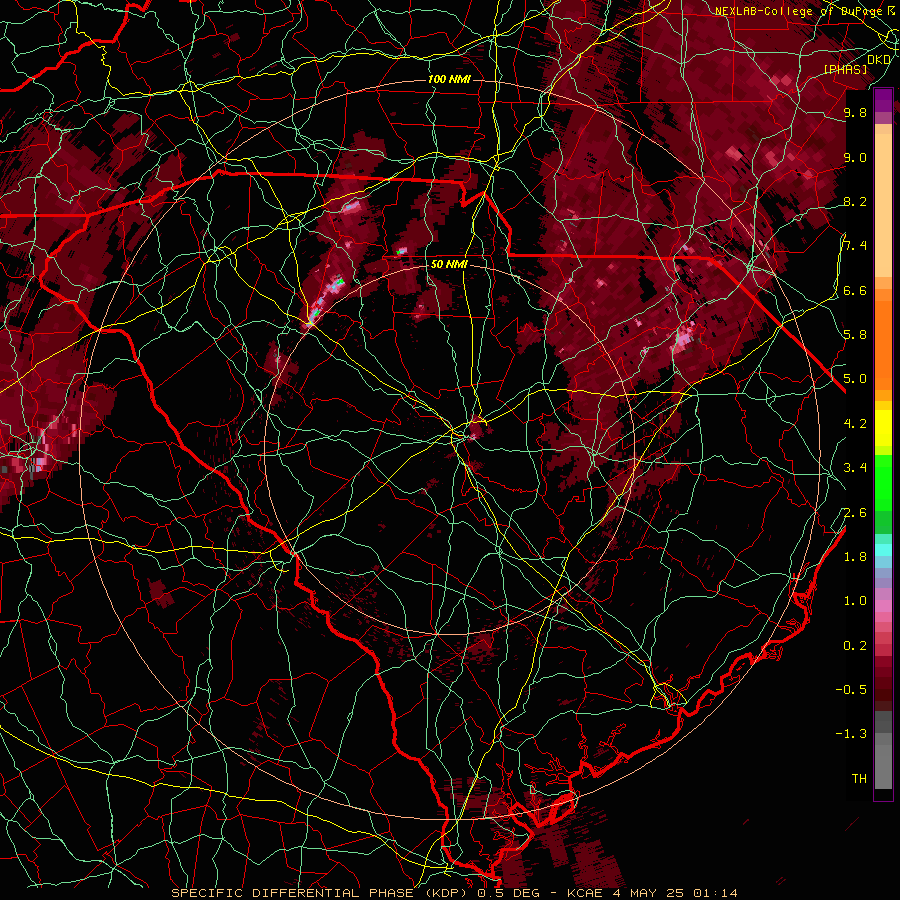The height and width of the screenshot is (900, 900).
Task: Click the "SPECIFIC DIFFERENTIAL PHASE" product title
Action: (x=292, y=893)
